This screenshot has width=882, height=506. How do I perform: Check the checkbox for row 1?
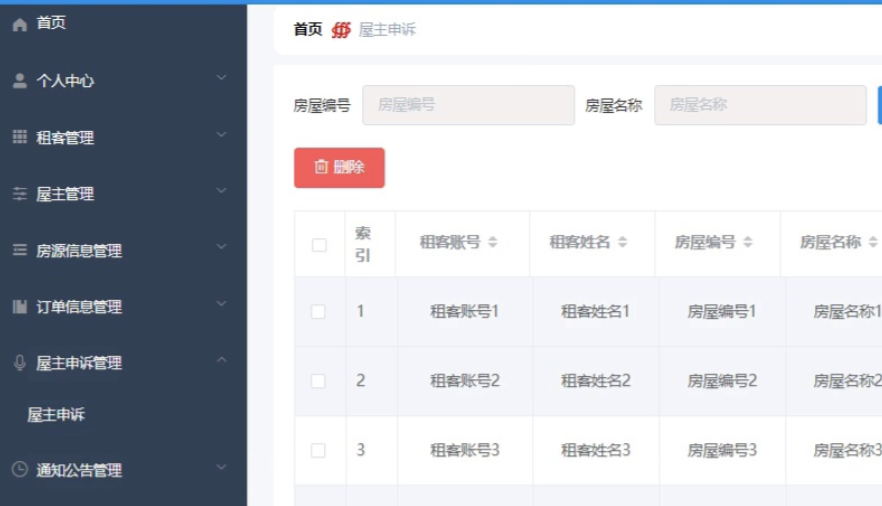(x=318, y=311)
